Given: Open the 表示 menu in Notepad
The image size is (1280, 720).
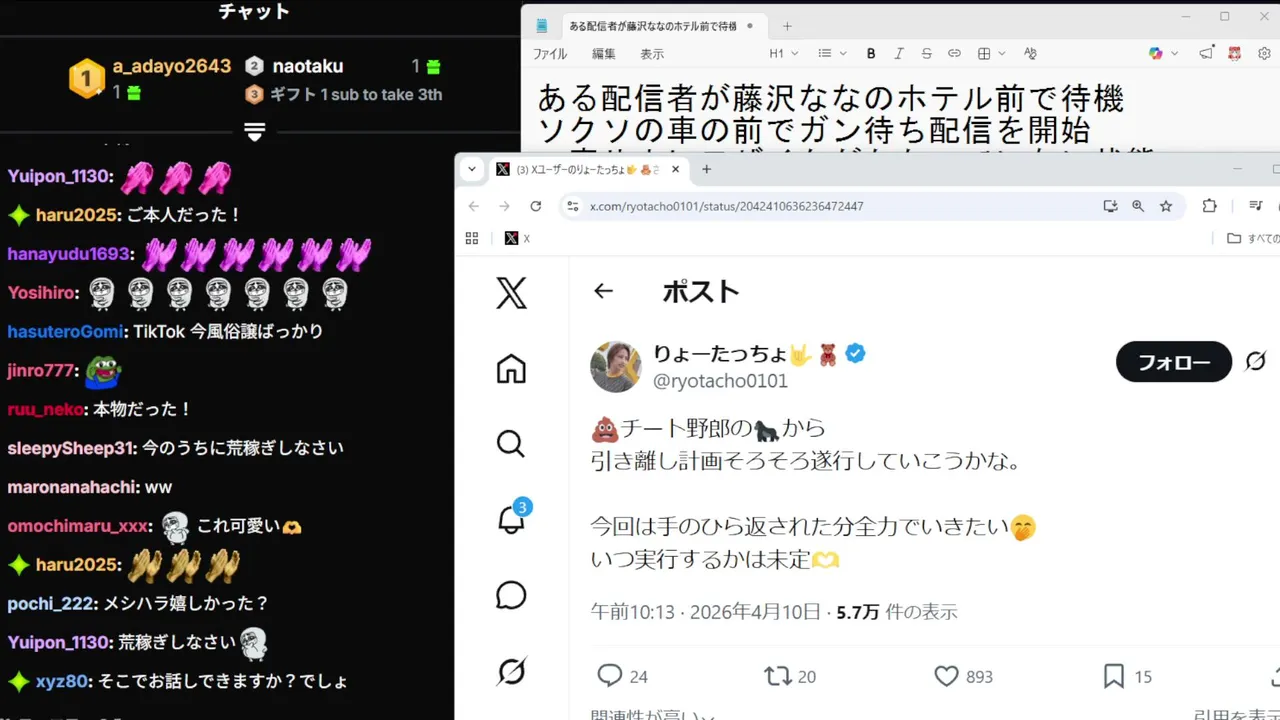Looking at the screenshot, I should [652, 54].
